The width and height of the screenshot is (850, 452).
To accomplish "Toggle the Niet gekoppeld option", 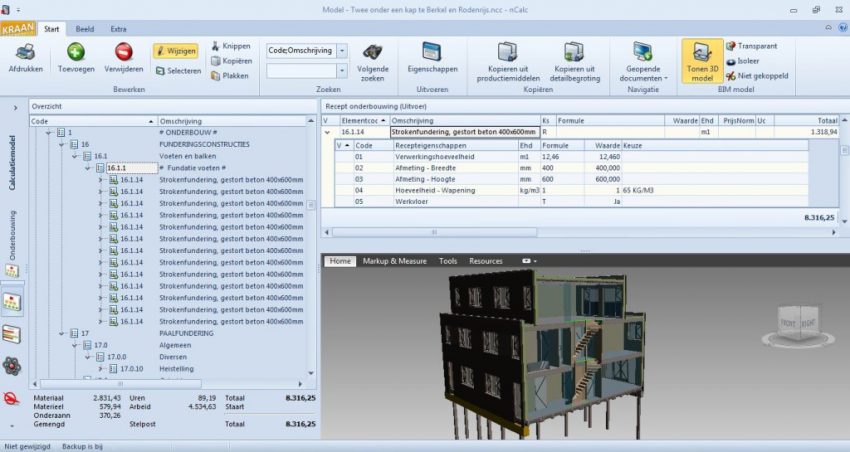I will [x=757, y=76].
